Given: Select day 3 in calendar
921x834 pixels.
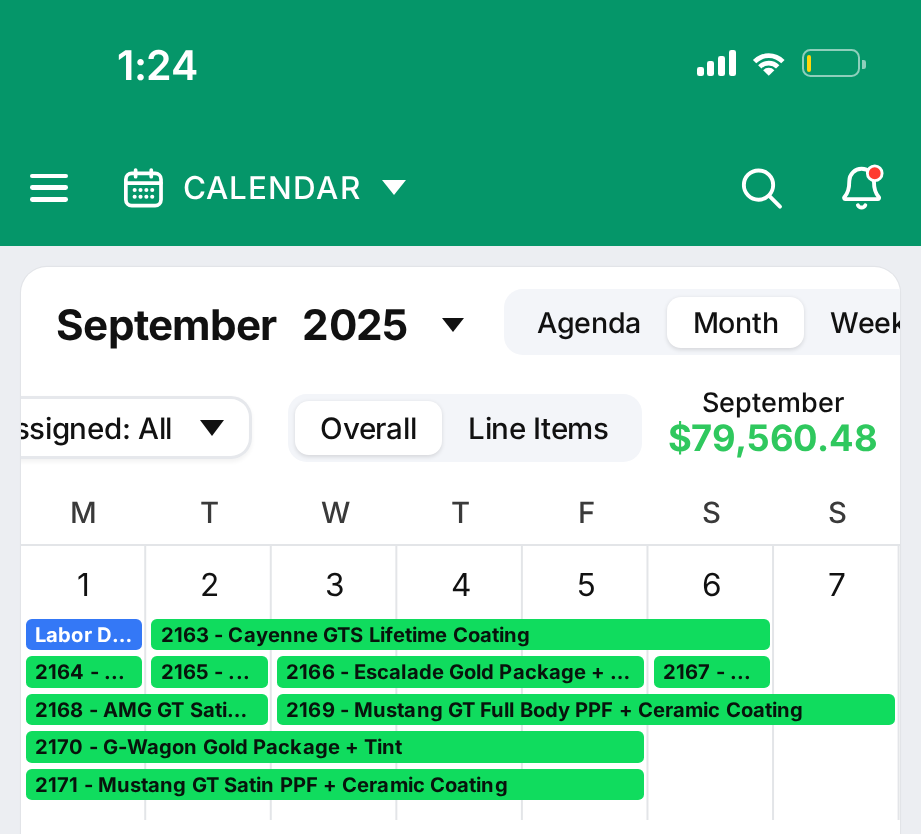Looking at the screenshot, I should pos(335,584).
